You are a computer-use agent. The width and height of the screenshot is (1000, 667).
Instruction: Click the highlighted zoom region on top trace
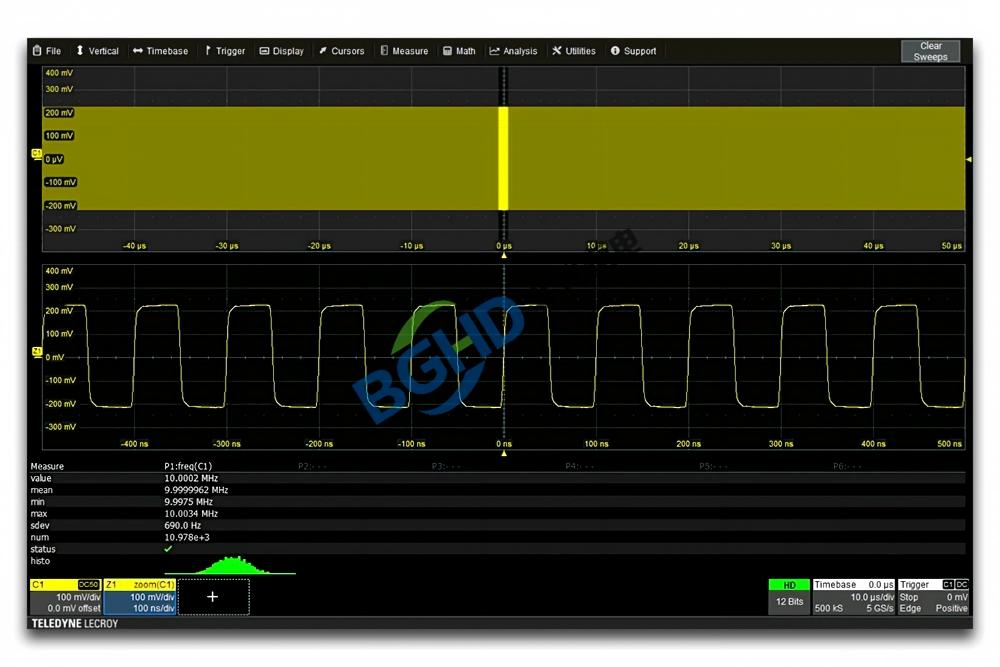tap(503, 158)
